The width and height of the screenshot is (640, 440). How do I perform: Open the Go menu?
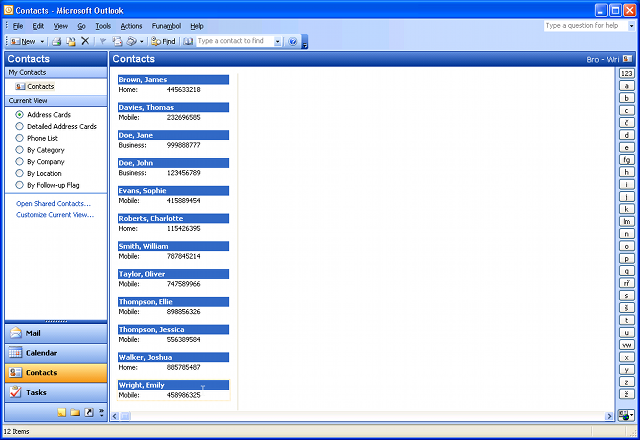(x=82, y=26)
